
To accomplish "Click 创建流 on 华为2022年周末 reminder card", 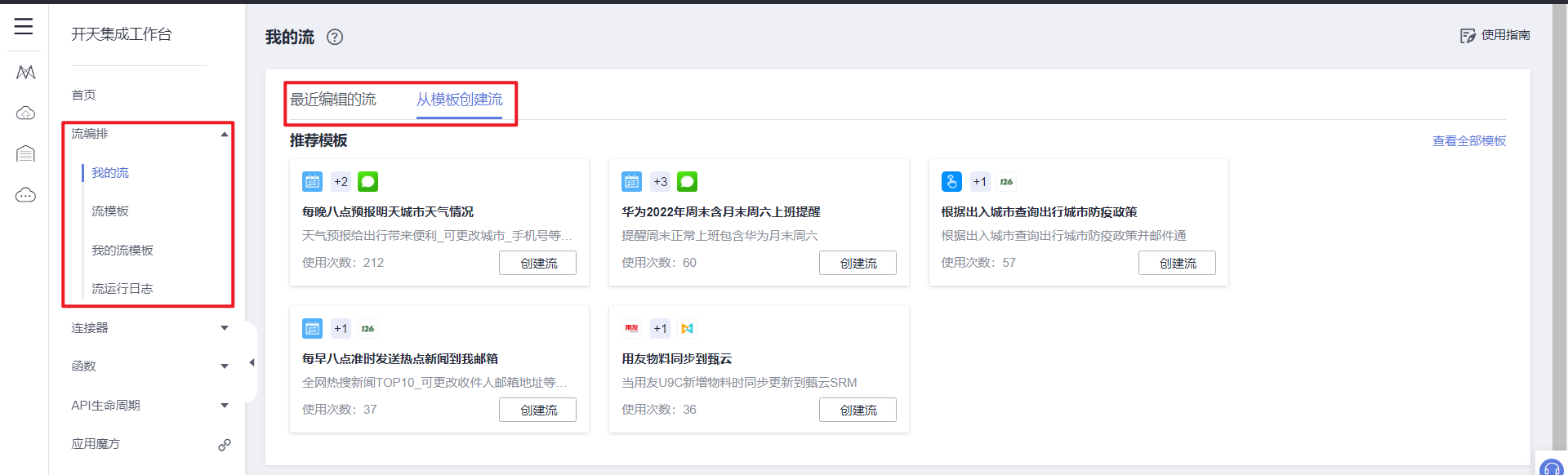I will point(857,263).
